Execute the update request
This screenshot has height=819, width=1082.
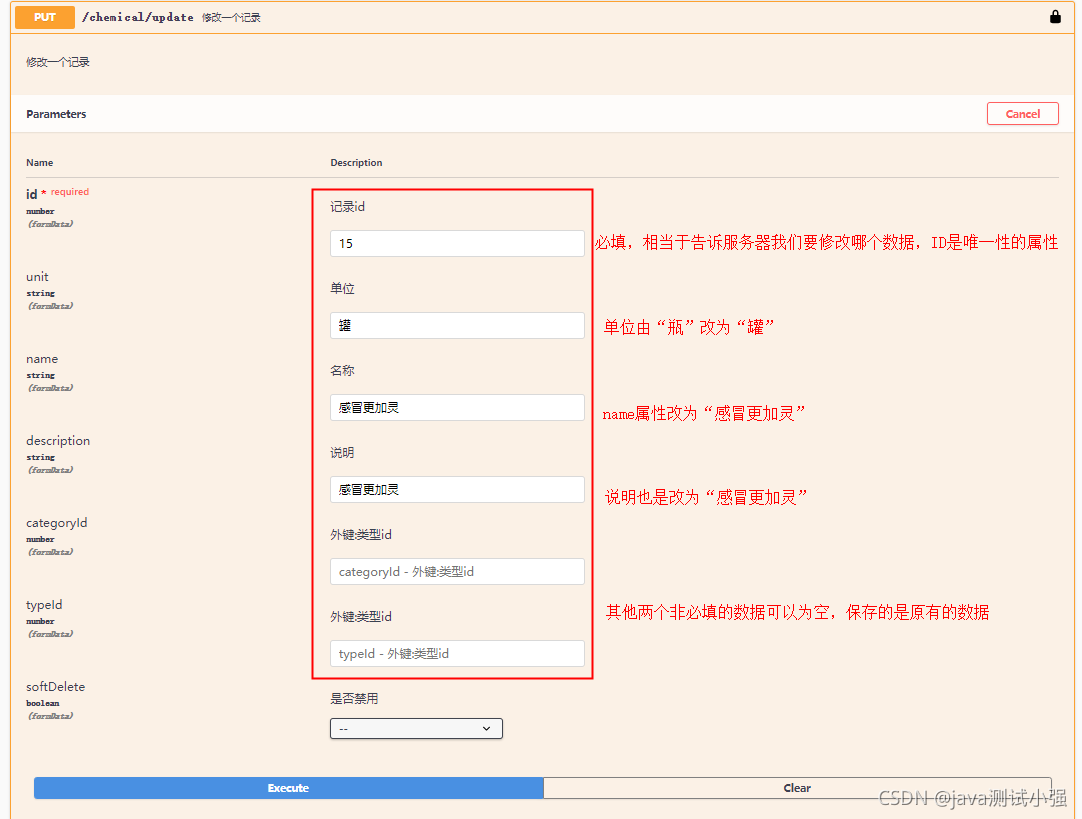coord(288,788)
